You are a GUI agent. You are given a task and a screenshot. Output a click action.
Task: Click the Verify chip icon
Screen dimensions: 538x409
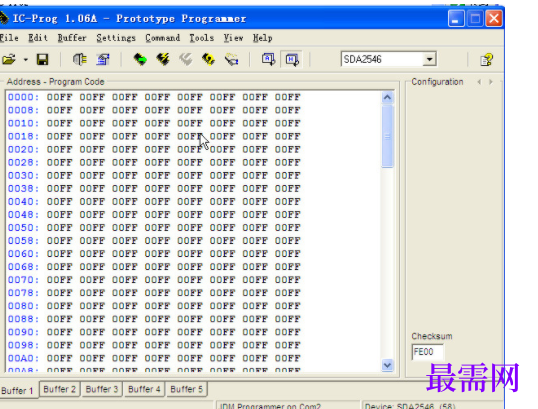pos(232,60)
